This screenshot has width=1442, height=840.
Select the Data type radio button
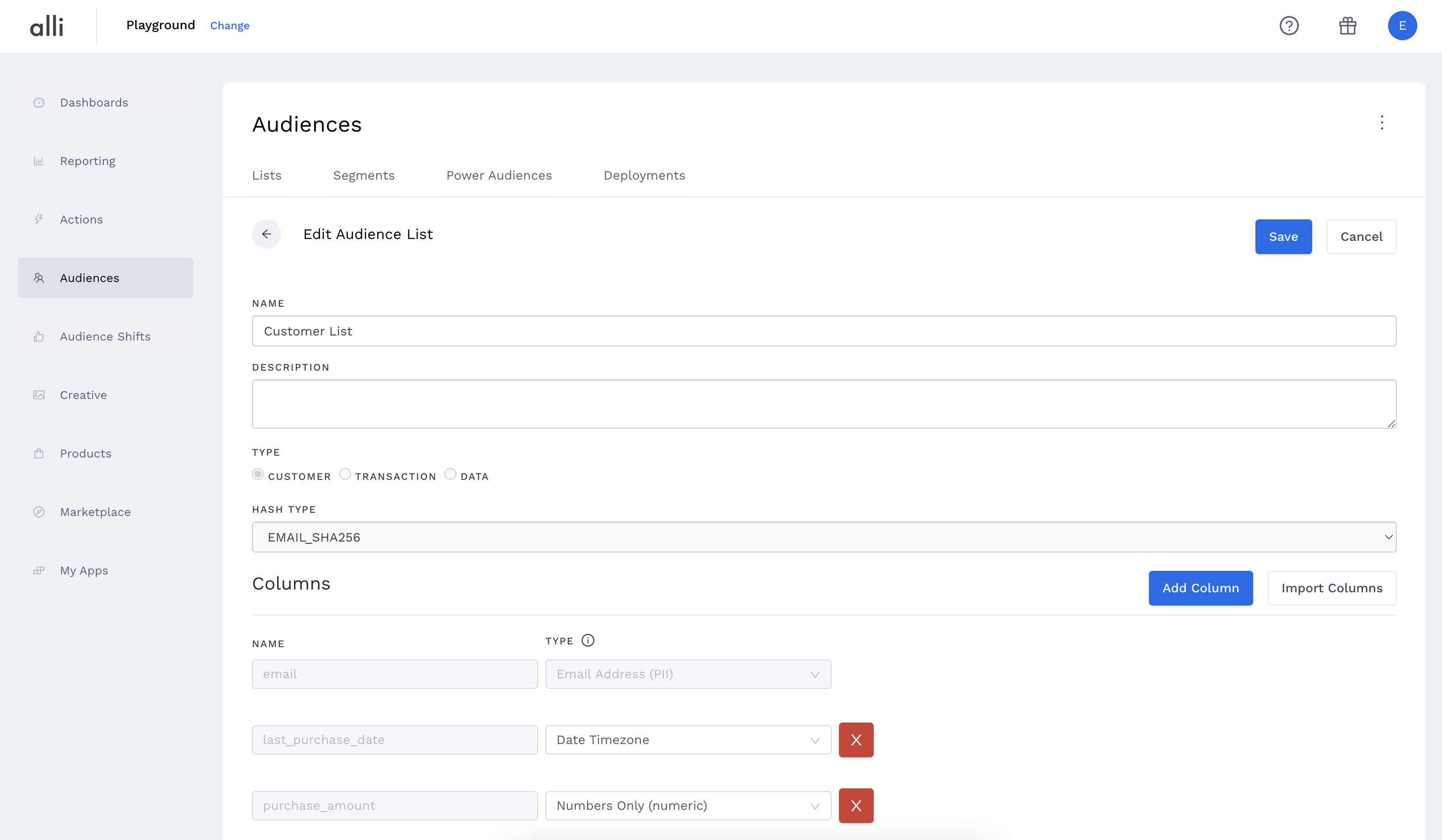click(450, 474)
